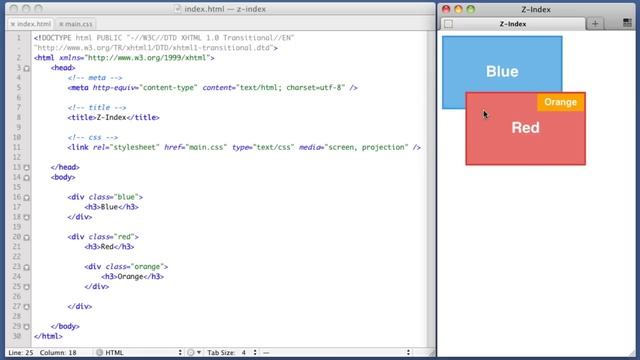Place cursor on h3 Orange line

(x=133, y=277)
